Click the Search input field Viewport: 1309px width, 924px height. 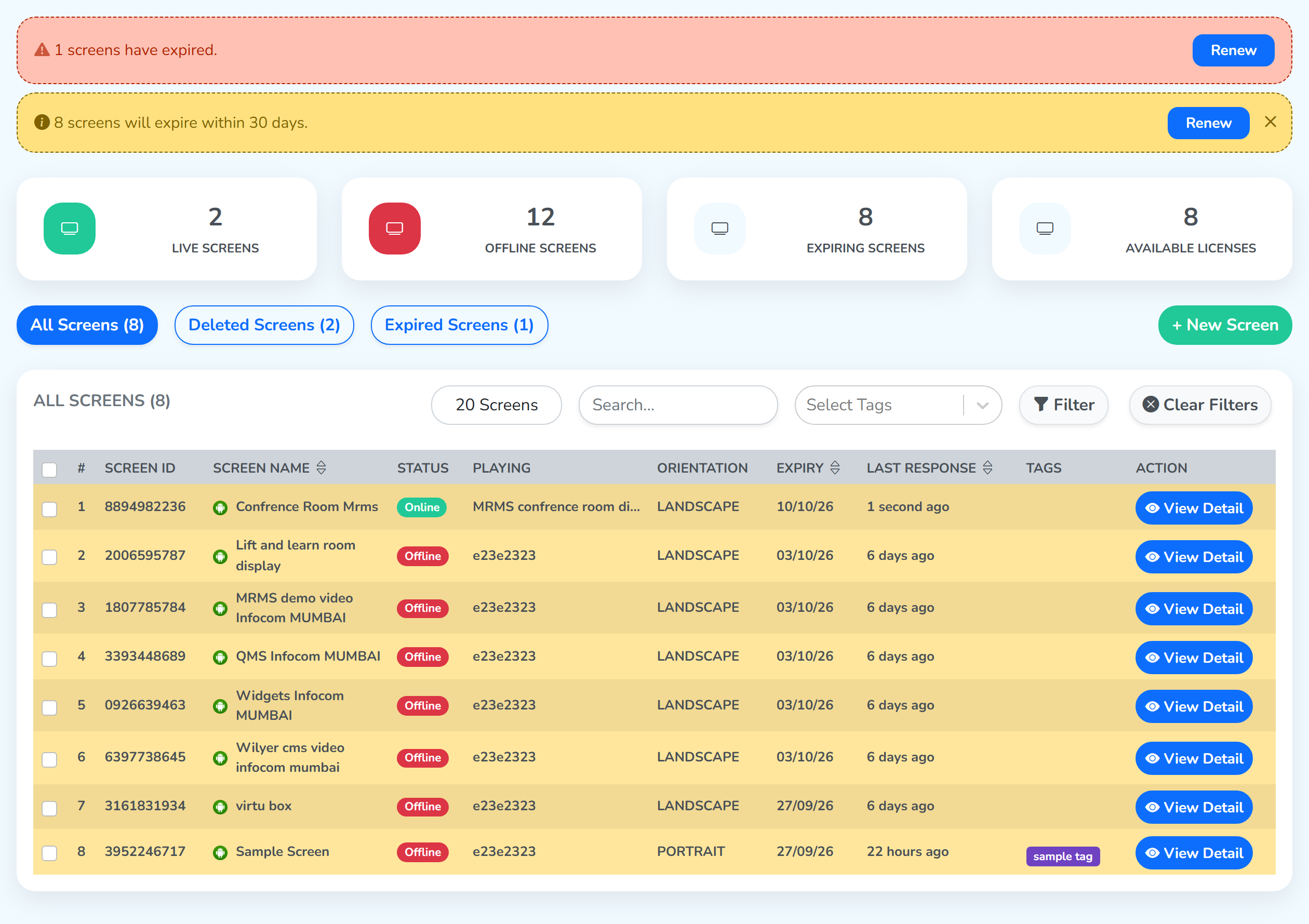pyautogui.click(x=678, y=405)
